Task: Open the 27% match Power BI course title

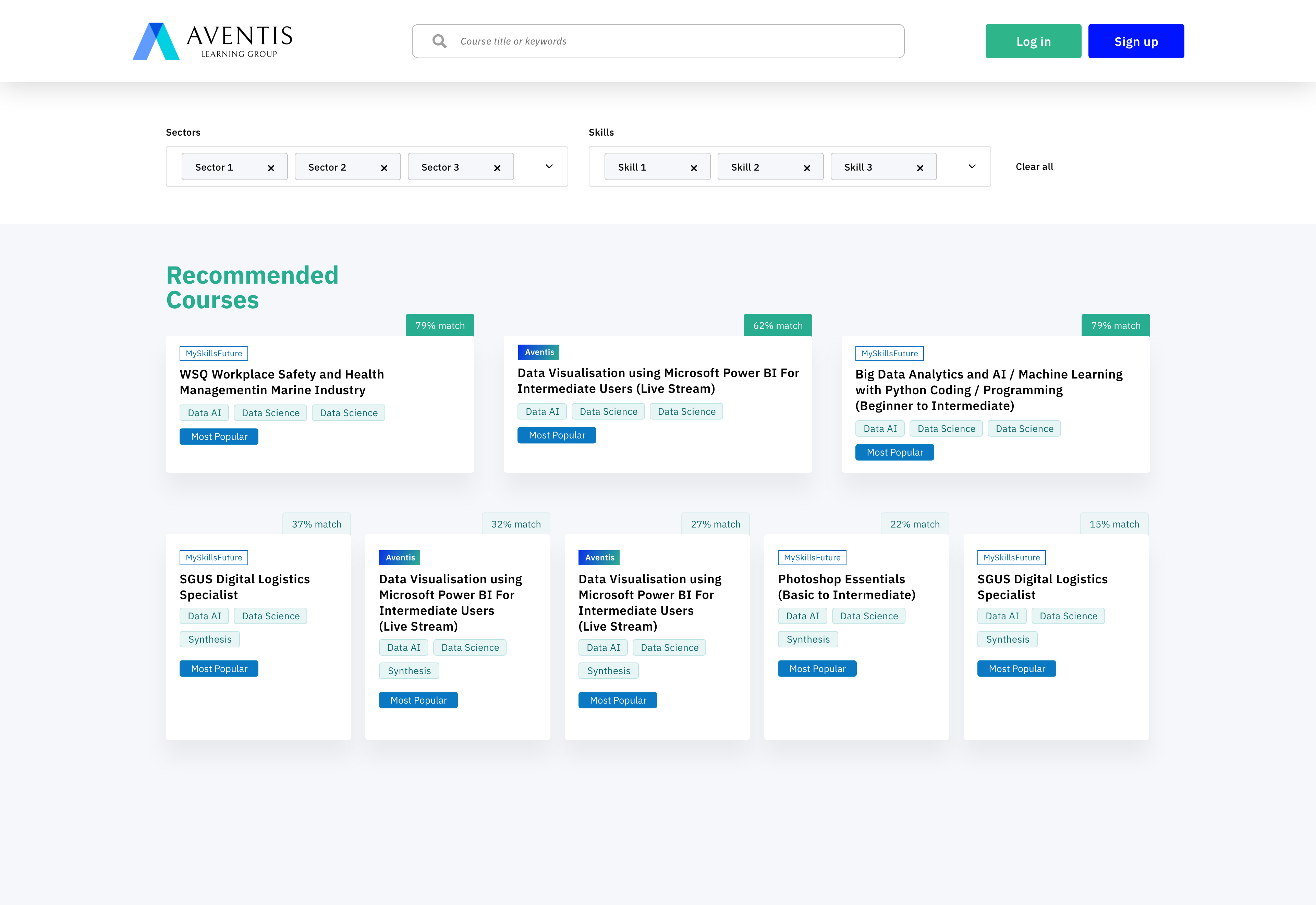Action: (650, 603)
